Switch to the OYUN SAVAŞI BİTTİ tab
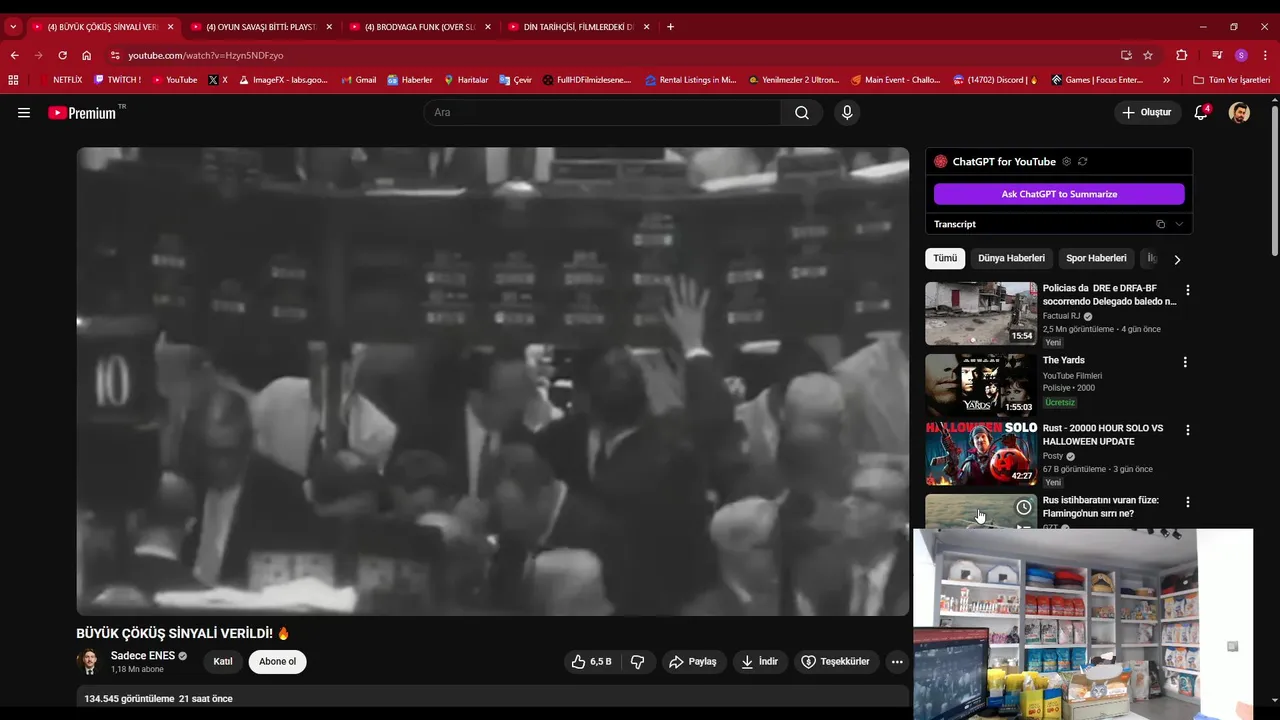The height and width of the screenshot is (720, 1280). (x=260, y=27)
